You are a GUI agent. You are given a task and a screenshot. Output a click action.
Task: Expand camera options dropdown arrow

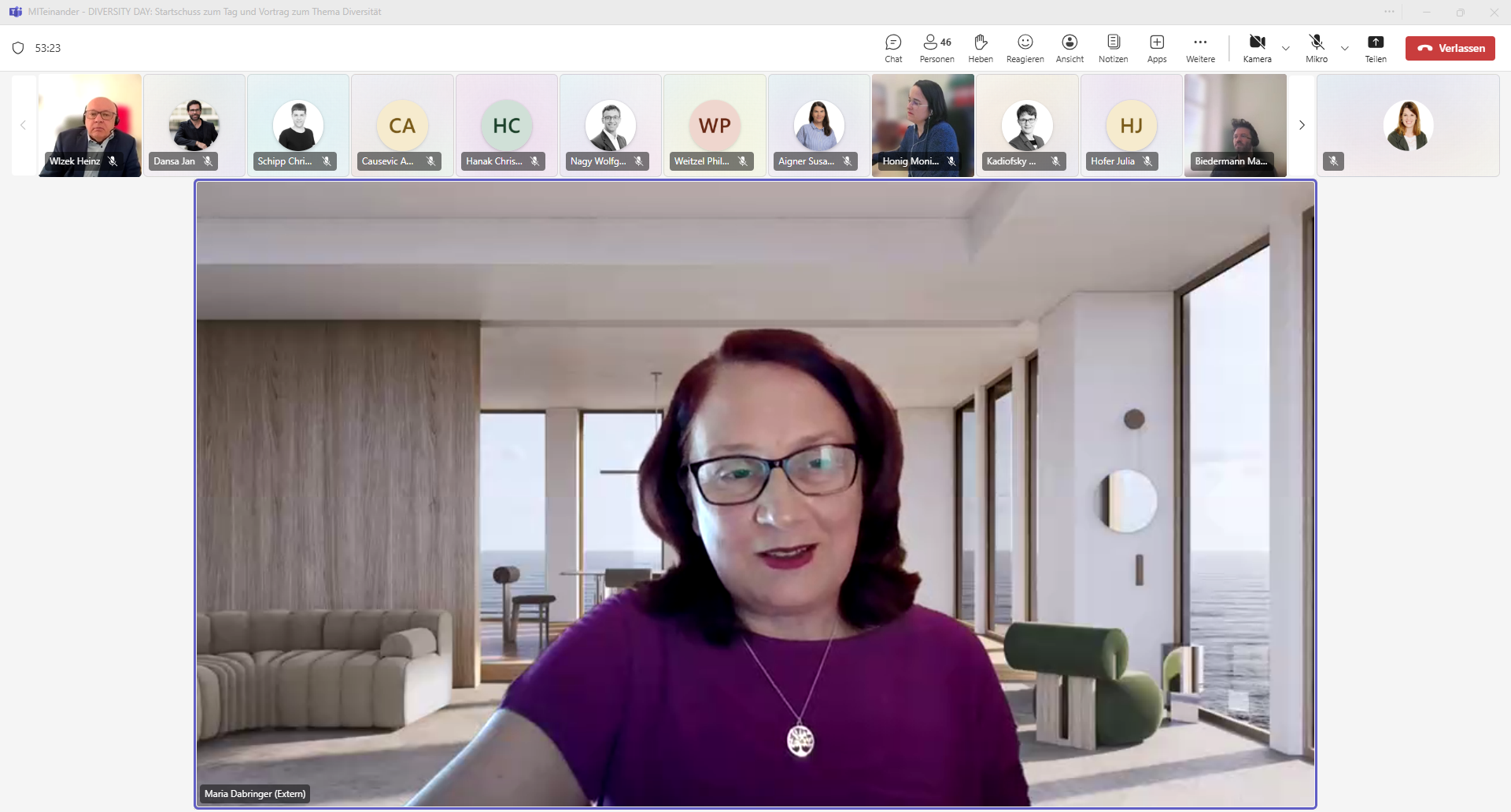click(x=1286, y=49)
